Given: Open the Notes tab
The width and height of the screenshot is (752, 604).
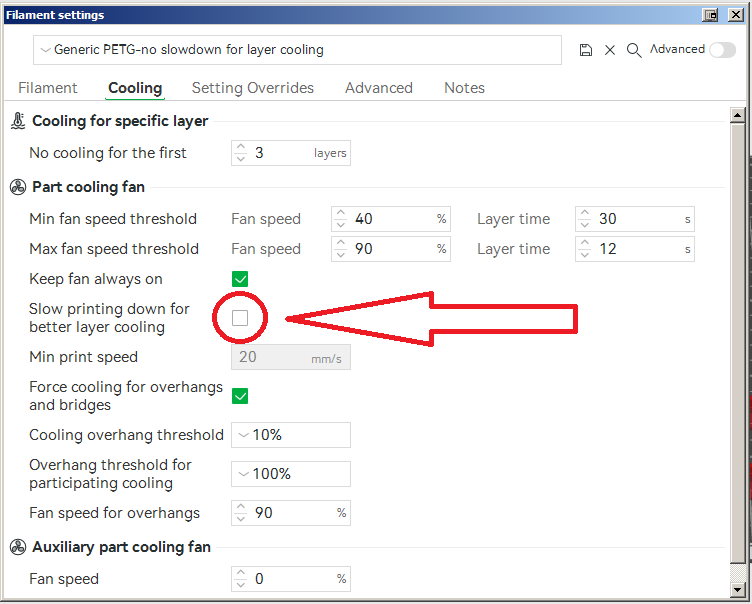Looking at the screenshot, I should (x=464, y=88).
